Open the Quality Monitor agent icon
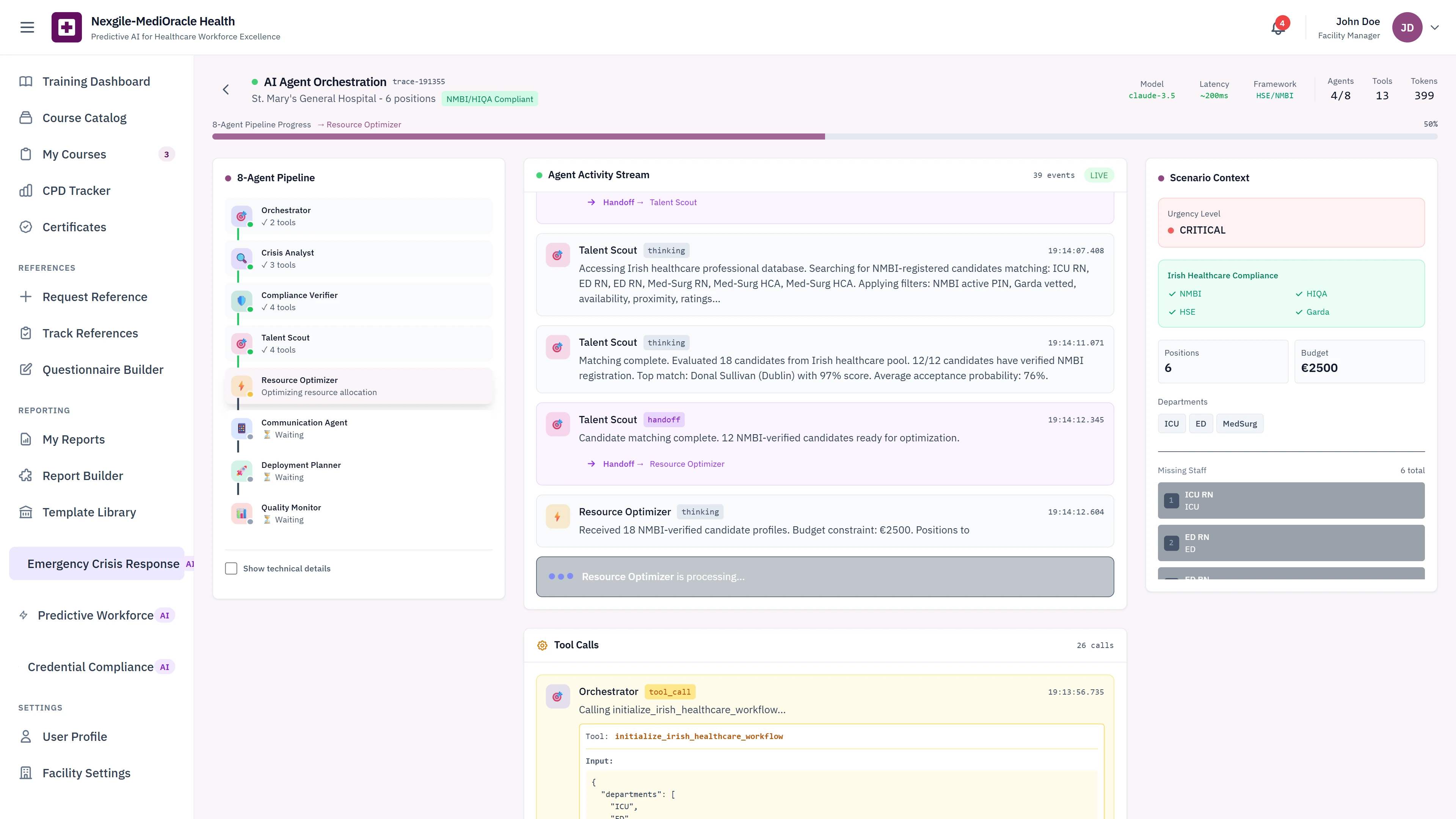Screen dimensions: 1456x819 [x=242, y=513]
